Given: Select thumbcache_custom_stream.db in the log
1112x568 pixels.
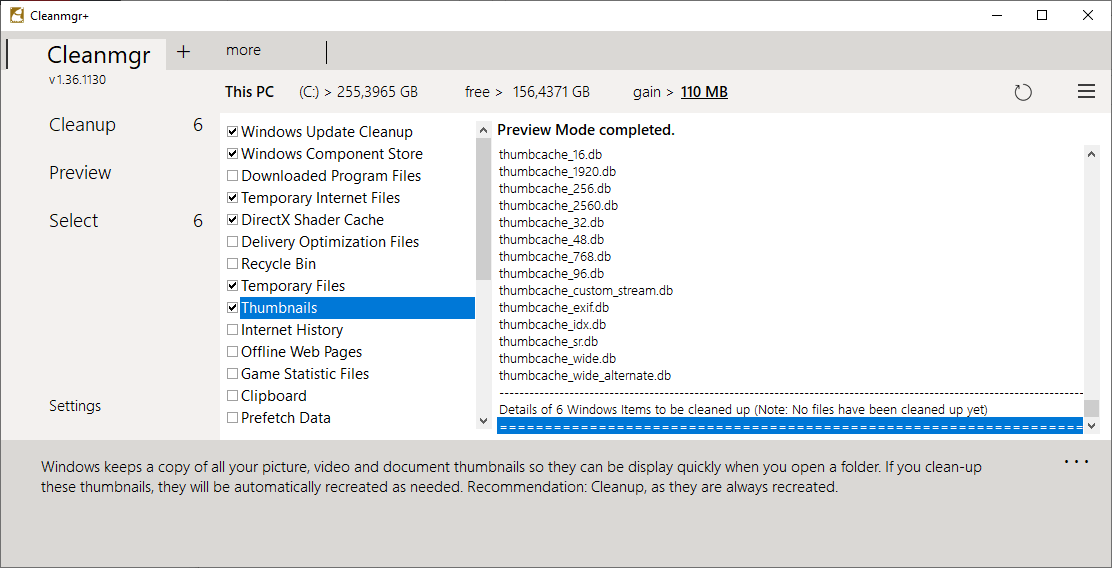Looking at the screenshot, I should (x=586, y=290).
